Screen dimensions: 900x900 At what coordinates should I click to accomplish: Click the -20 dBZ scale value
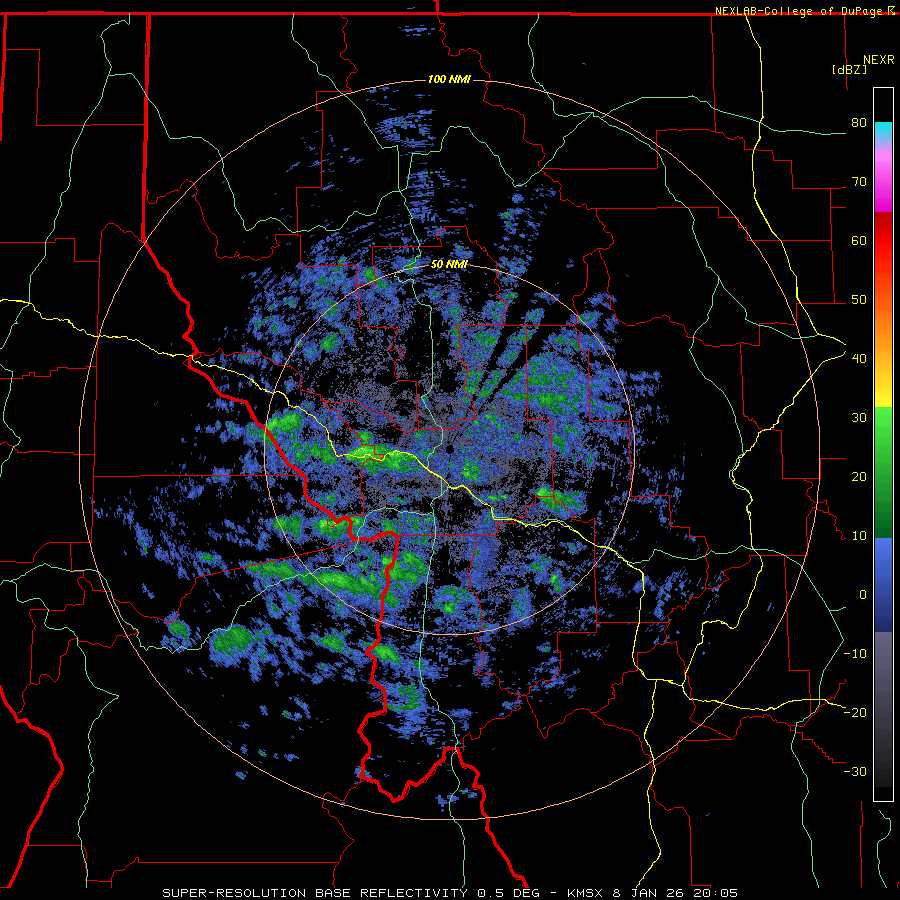[855, 713]
